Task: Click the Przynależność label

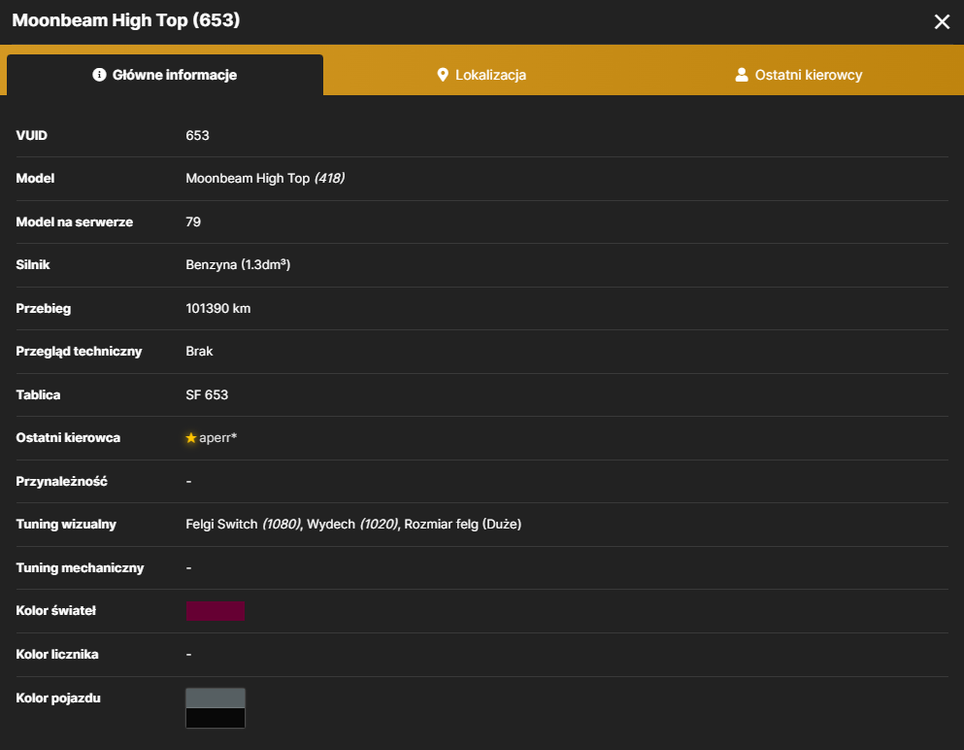Action: coord(61,481)
